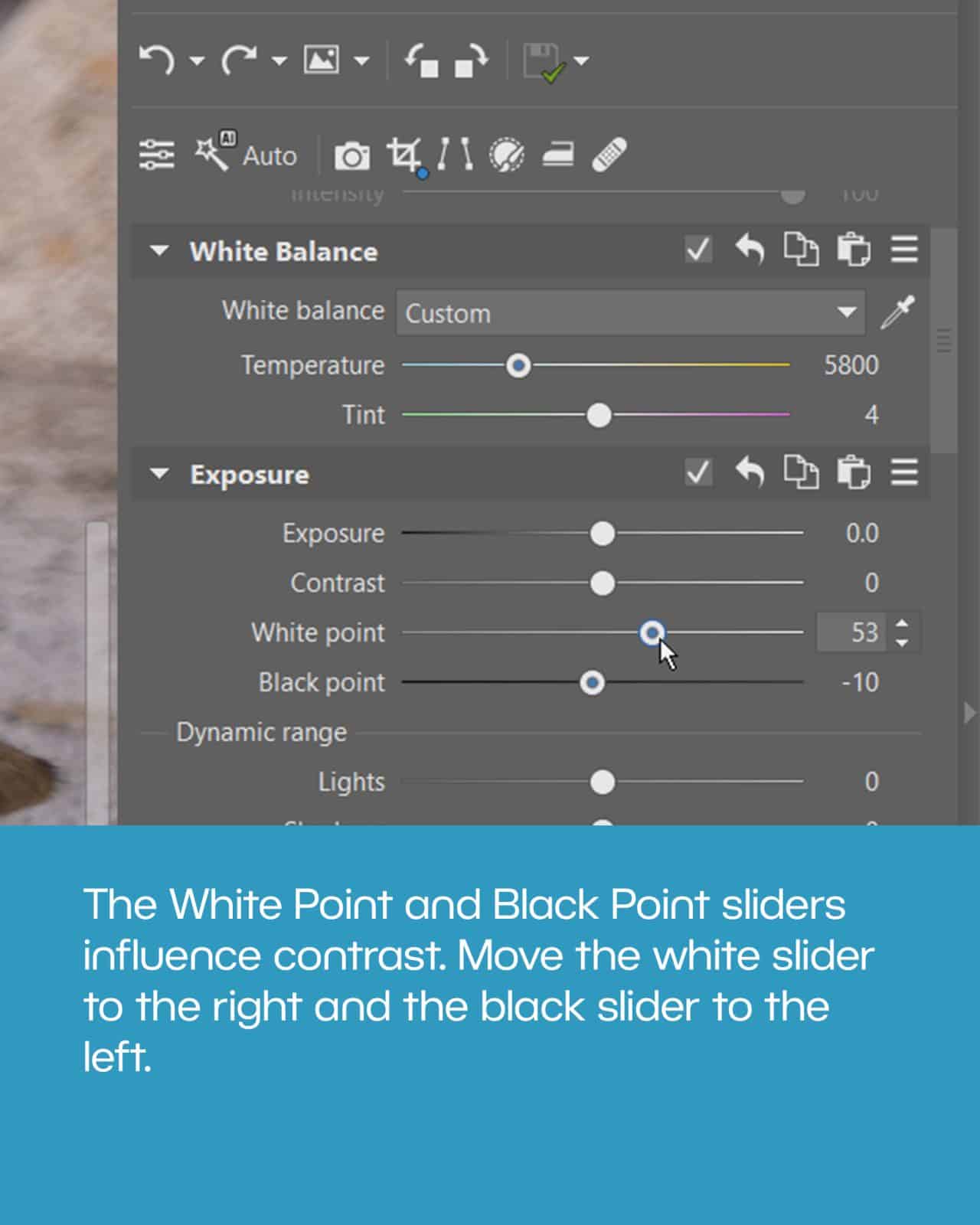Open the White Balance hamburger menu

pyautogui.click(x=904, y=250)
